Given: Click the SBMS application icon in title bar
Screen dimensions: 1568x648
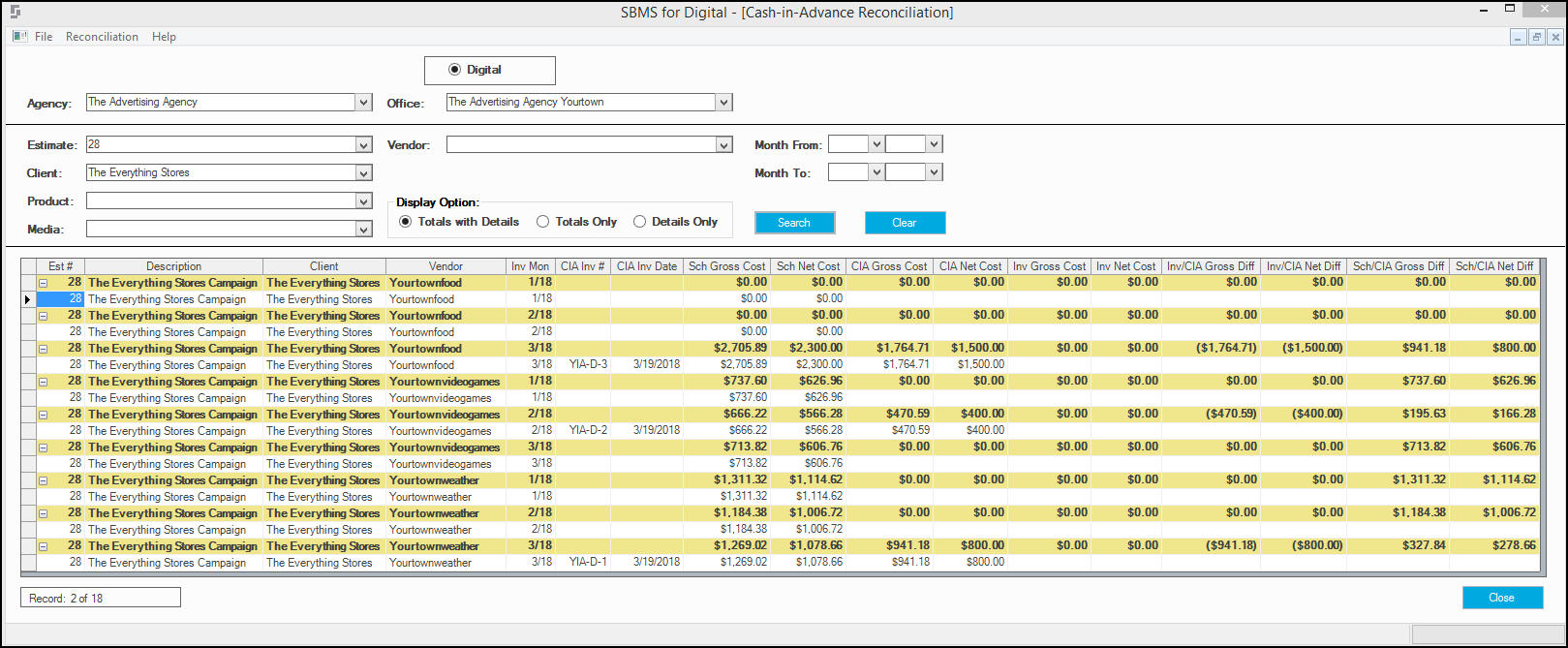Looking at the screenshot, I should tap(14, 12).
